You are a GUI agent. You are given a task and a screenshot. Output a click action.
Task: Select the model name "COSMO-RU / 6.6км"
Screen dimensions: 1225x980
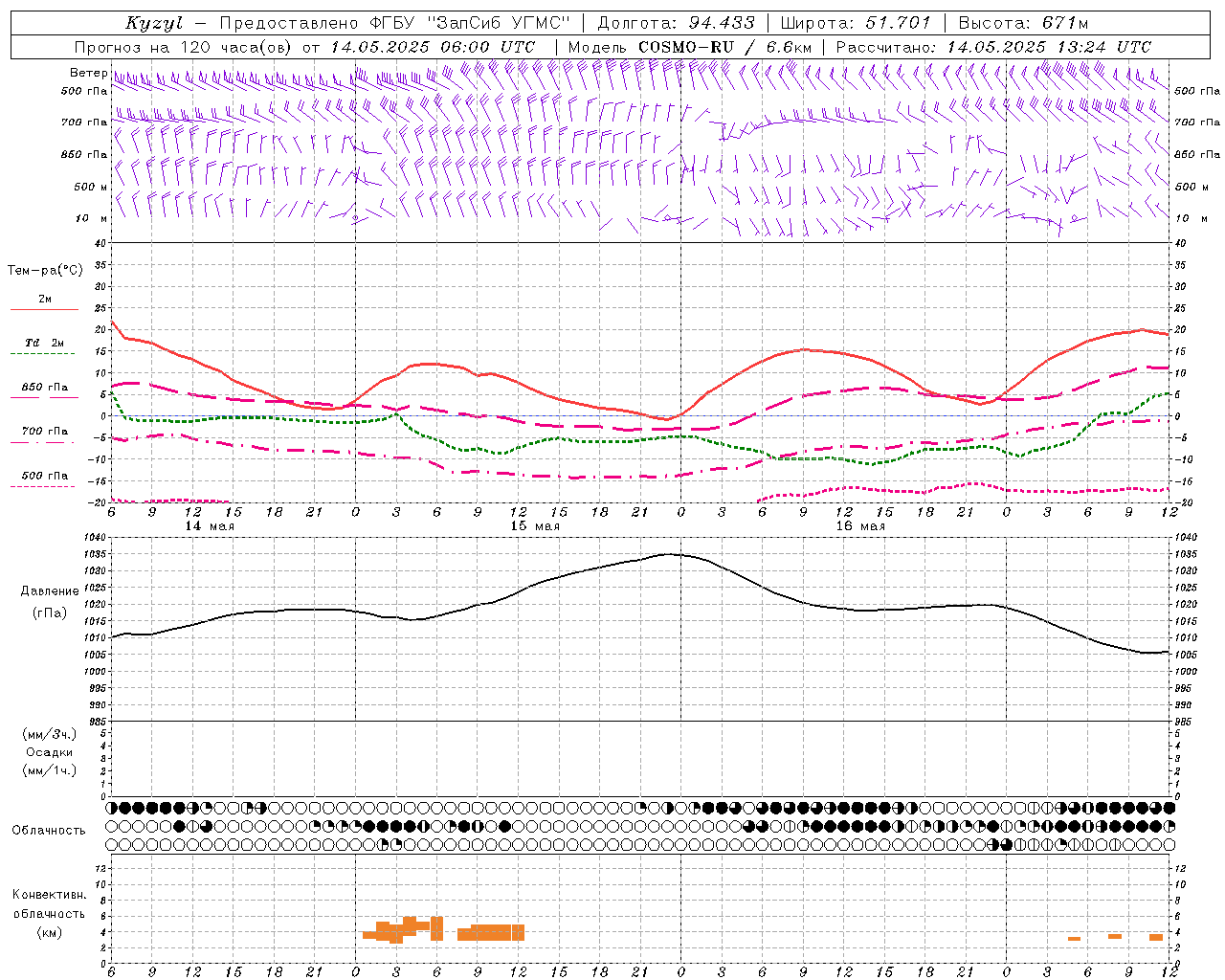[725, 47]
